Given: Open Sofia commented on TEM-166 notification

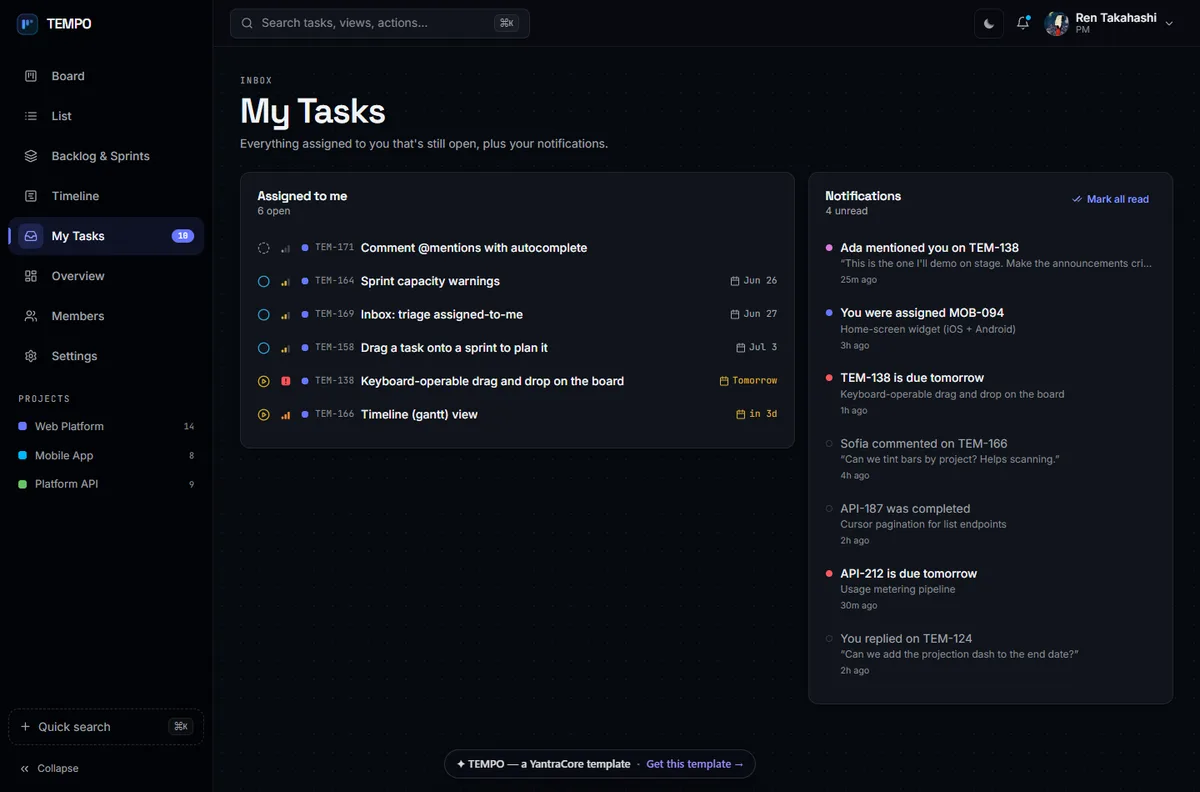Looking at the screenshot, I should pyautogui.click(x=990, y=459).
